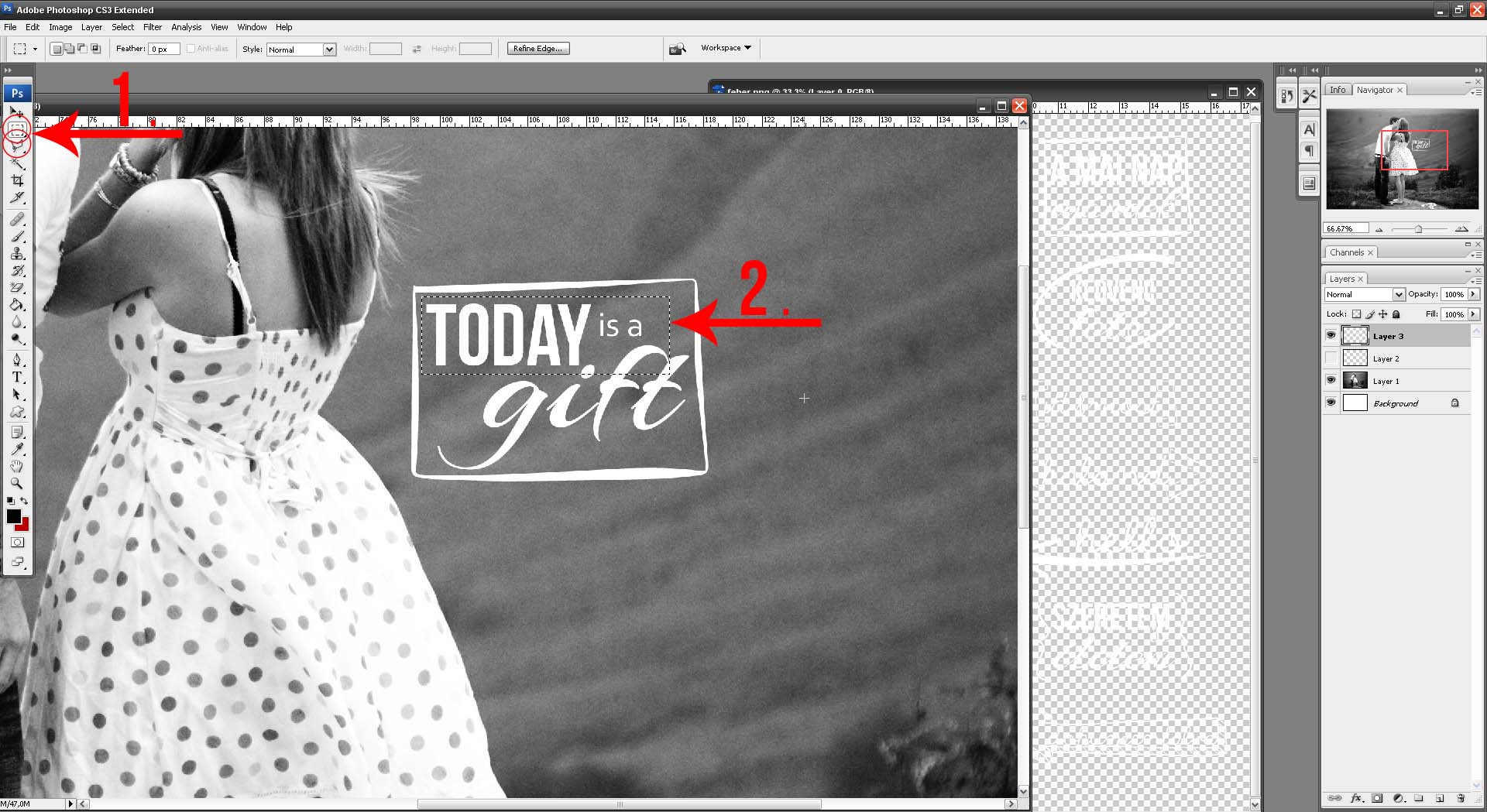This screenshot has height=812, width=1487.
Task: Add layer style with fx icon
Action: tap(1356, 798)
